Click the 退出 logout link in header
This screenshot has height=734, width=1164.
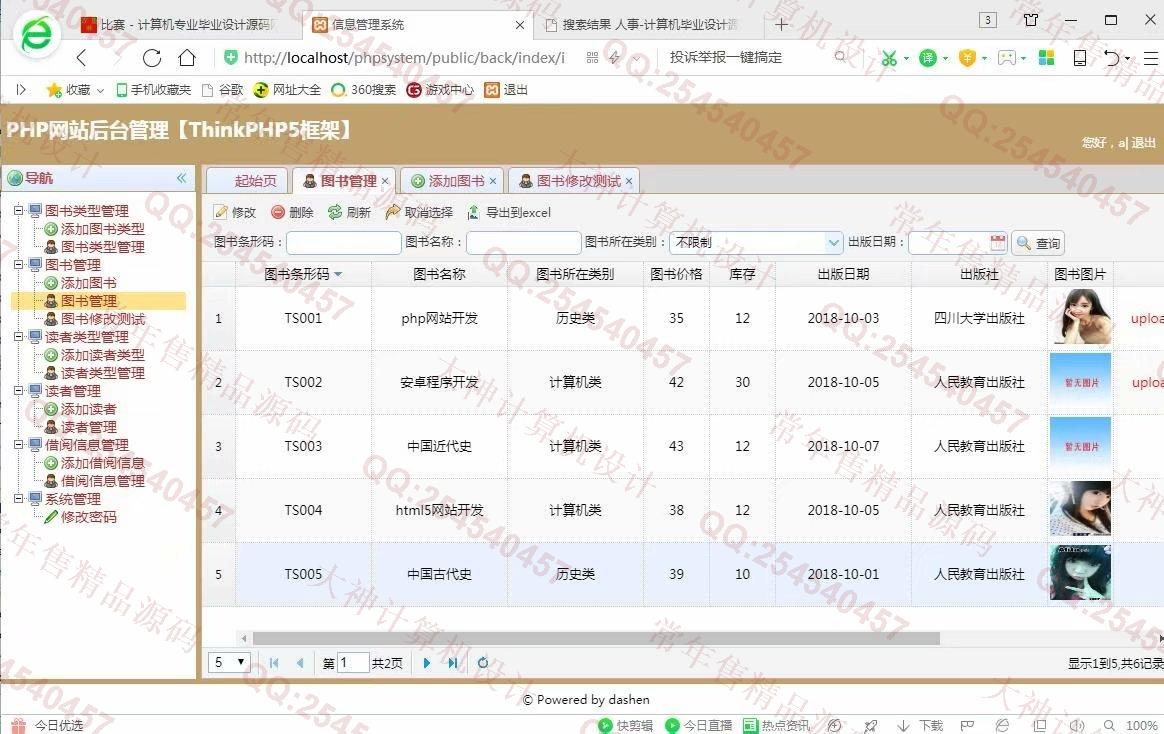pos(1143,143)
